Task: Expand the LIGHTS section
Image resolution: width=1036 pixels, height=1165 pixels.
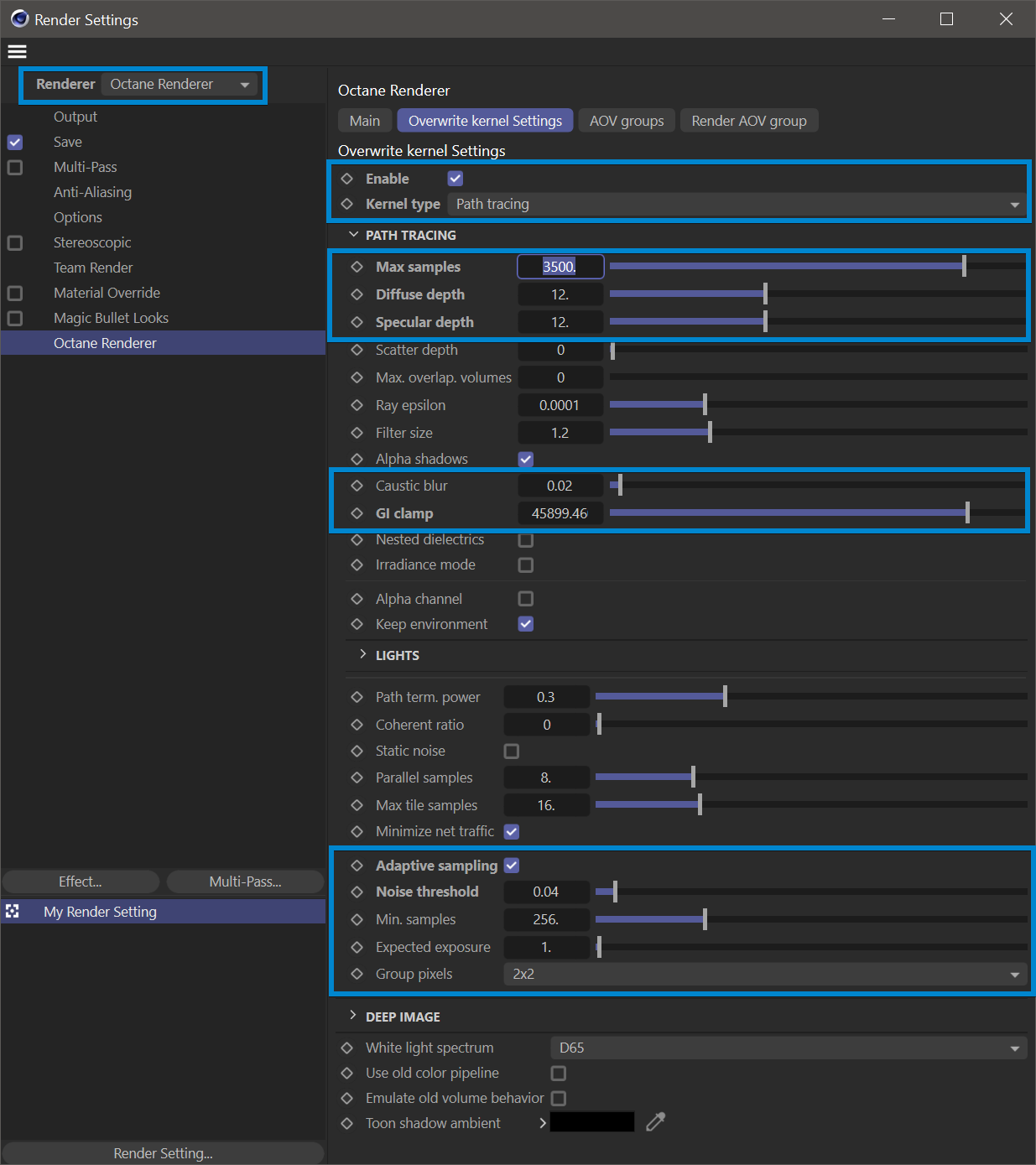Action: coord(363,655)
